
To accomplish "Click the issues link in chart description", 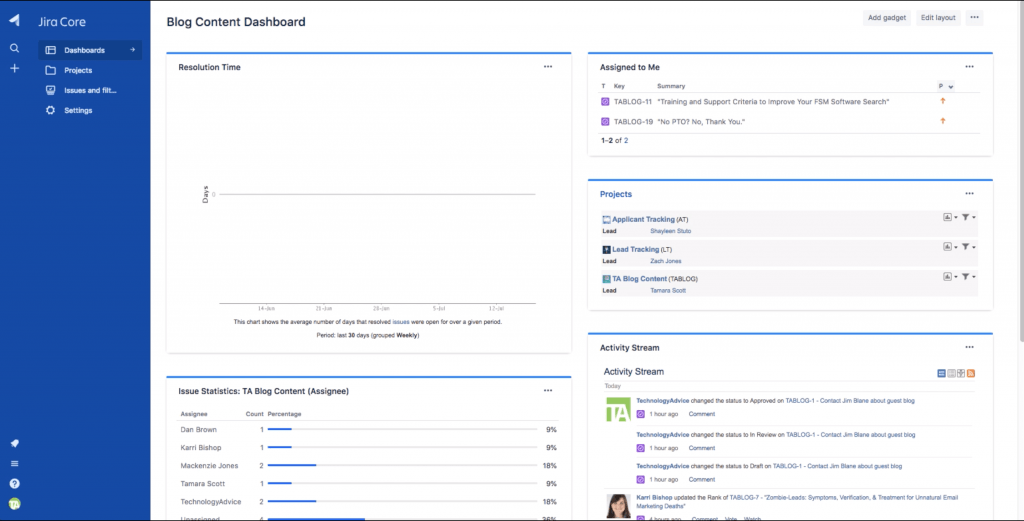I will (400, 322).
